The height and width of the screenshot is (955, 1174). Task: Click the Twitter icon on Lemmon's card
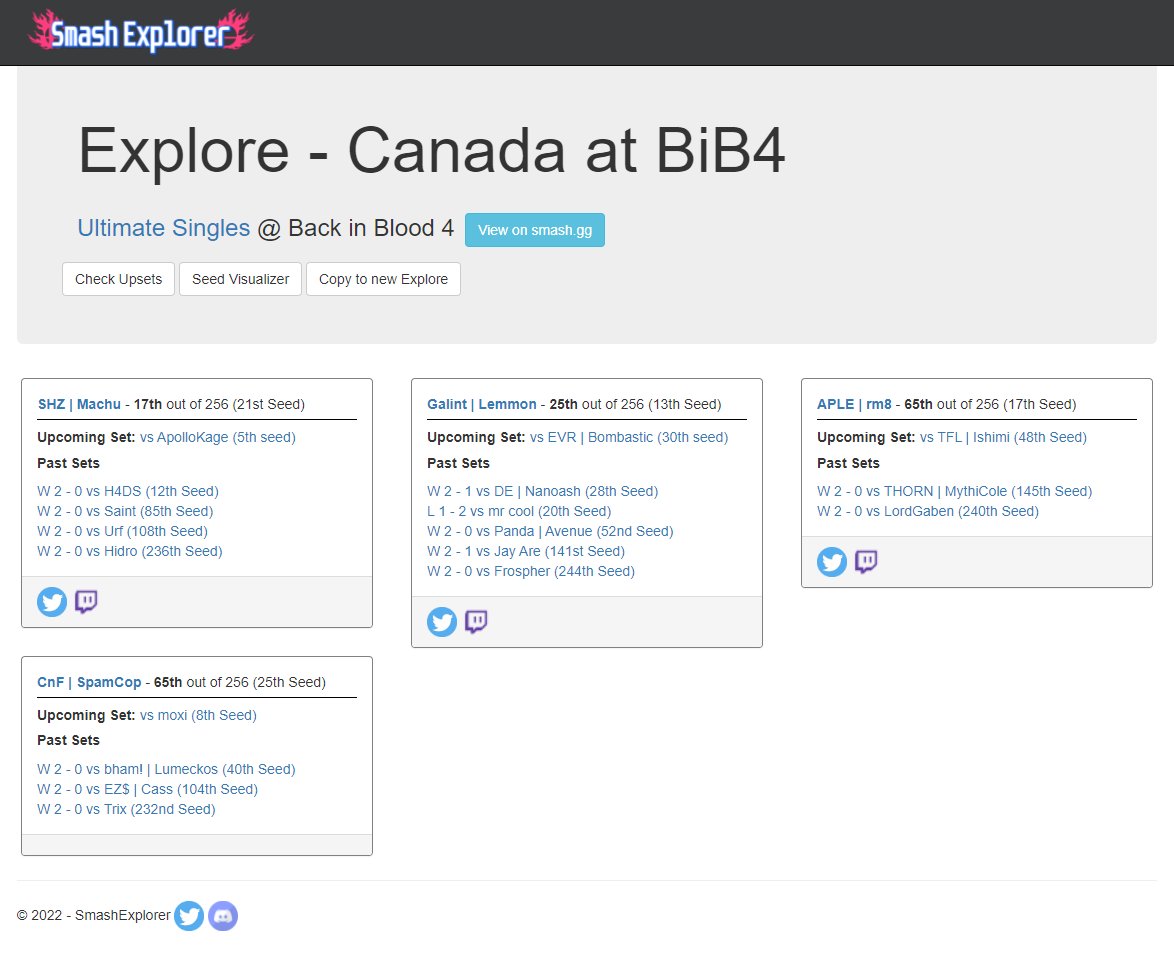point(441,621)
